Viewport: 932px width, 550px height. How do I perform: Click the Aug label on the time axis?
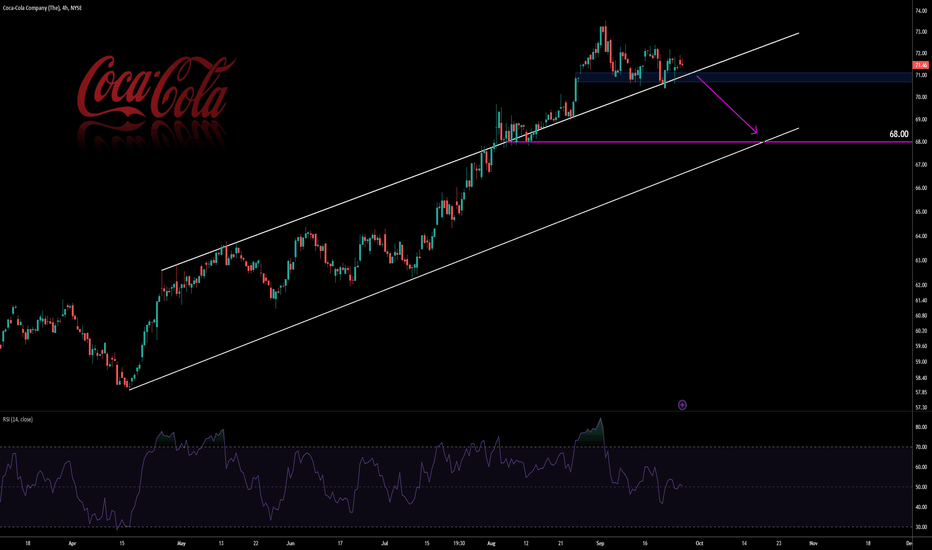[491, 543]
